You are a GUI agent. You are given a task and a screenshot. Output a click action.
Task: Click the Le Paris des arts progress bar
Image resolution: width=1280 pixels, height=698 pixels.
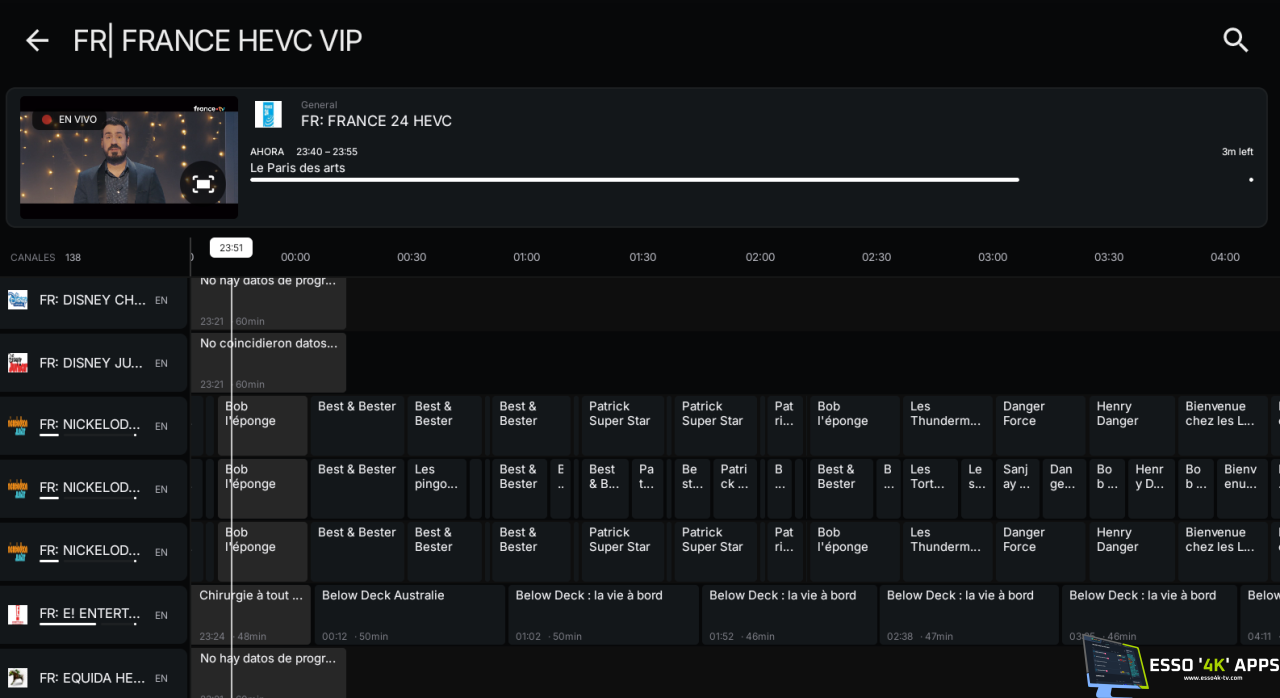click(x=751, y=180)
